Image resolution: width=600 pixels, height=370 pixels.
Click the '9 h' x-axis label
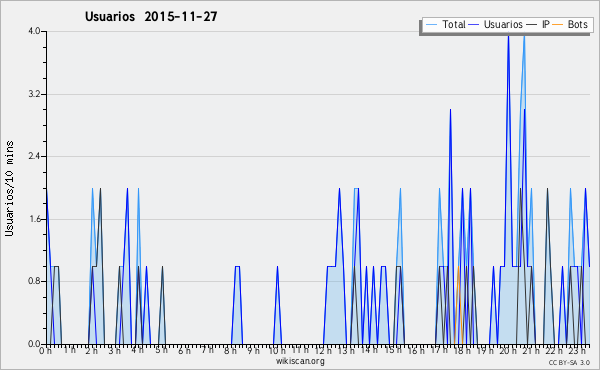[253, 350]
